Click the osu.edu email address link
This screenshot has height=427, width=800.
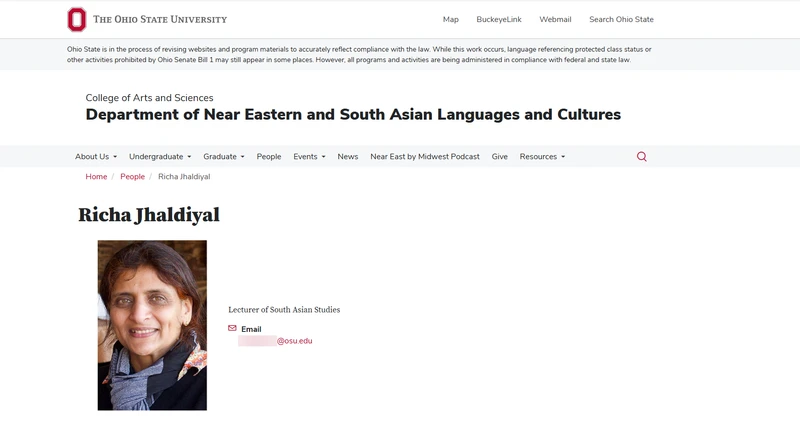(275, 341)
